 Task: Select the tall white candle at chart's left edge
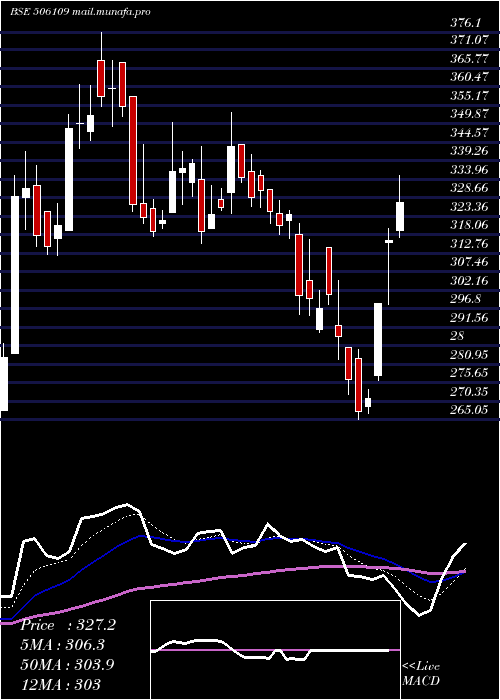coord(15,275)
